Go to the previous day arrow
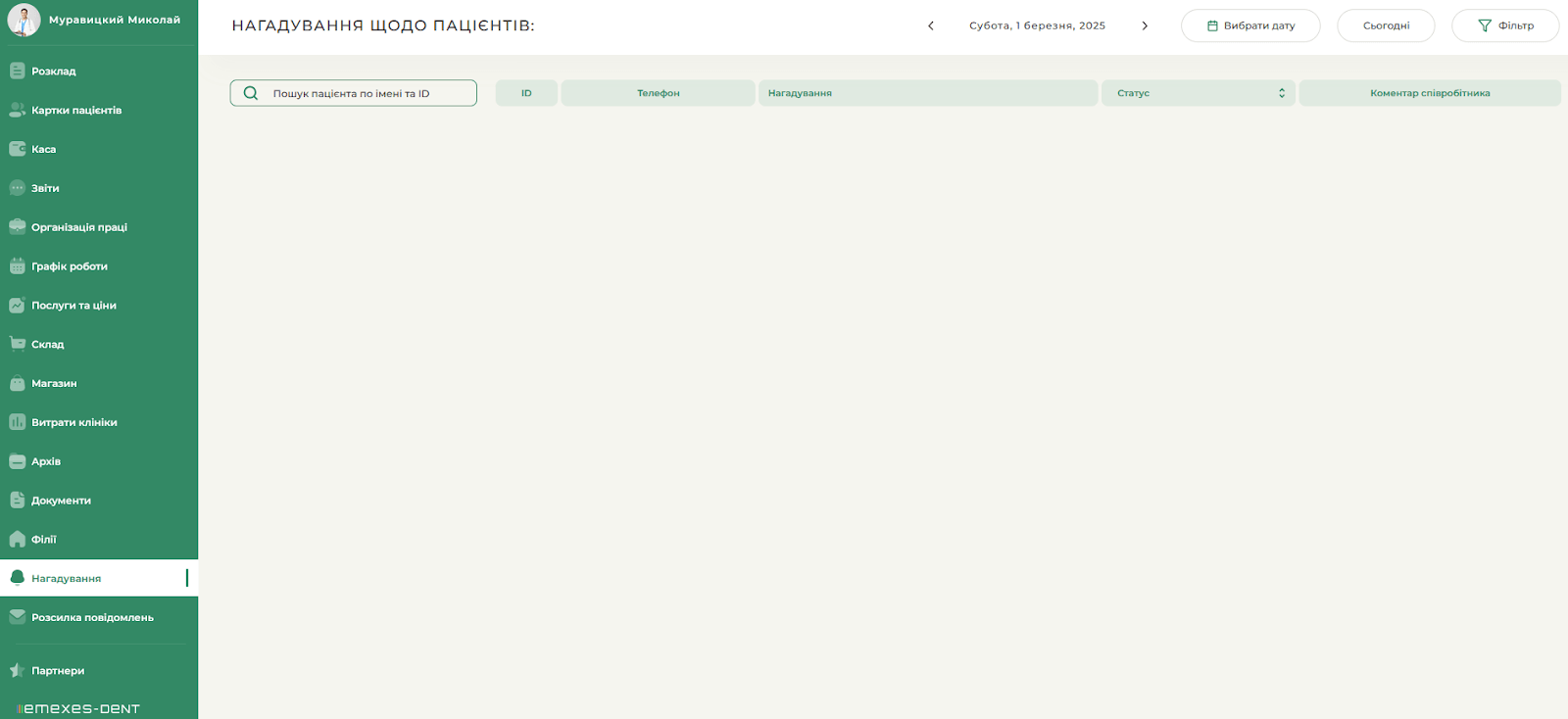Image resolution: width=1568 pixels, height=719 pixels. (931, 25)
